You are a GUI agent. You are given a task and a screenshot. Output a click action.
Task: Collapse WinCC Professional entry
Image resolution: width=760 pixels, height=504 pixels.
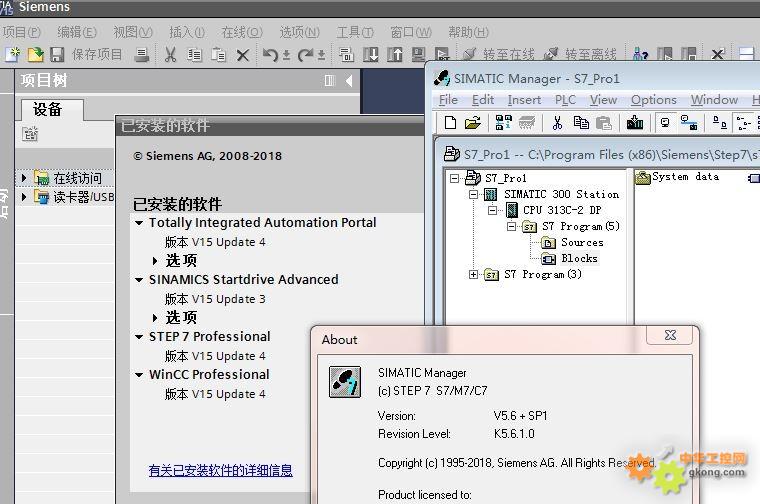coord(139,375)
